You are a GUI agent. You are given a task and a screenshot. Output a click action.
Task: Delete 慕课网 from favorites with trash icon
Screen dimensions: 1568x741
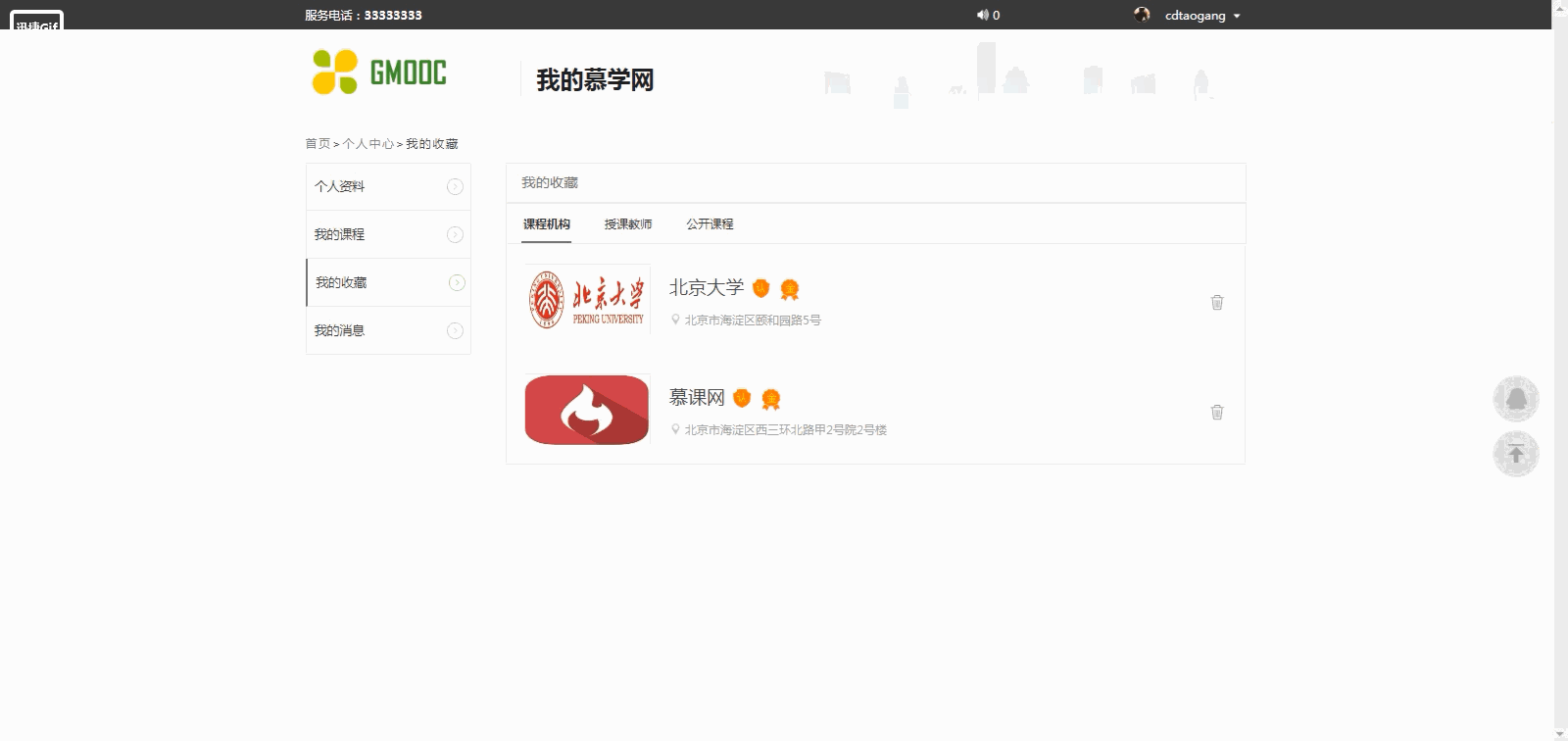[x=1217, y=412]
